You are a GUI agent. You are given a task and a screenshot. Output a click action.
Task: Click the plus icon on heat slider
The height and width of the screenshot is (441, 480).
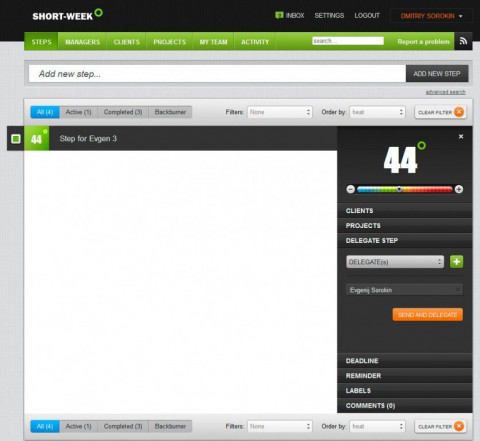(459, 189)
